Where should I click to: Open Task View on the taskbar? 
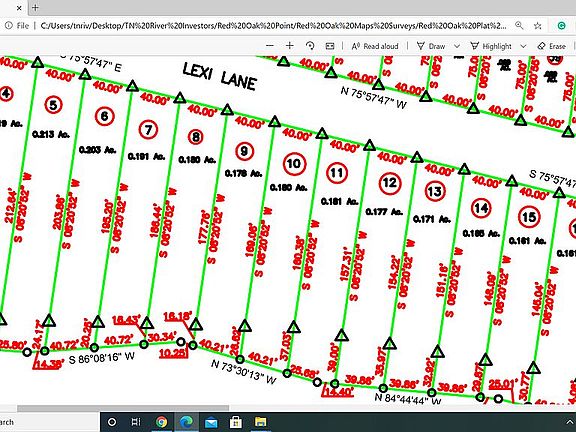136,422
